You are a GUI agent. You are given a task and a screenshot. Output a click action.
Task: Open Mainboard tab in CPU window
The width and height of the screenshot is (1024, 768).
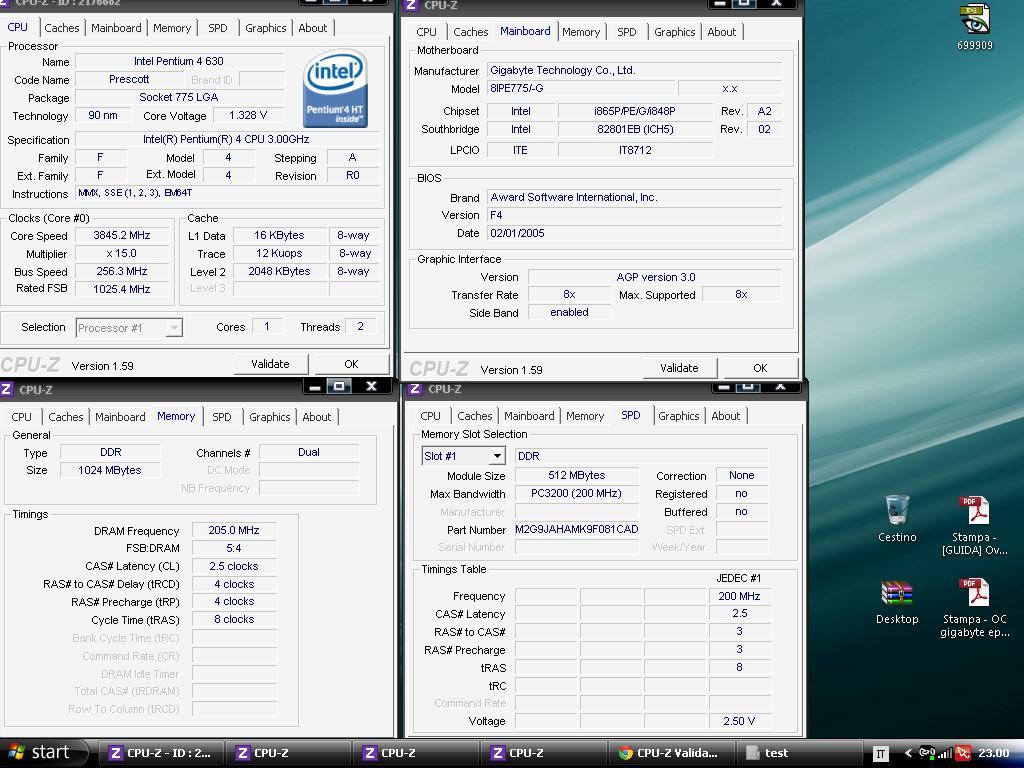pos(116,28)
